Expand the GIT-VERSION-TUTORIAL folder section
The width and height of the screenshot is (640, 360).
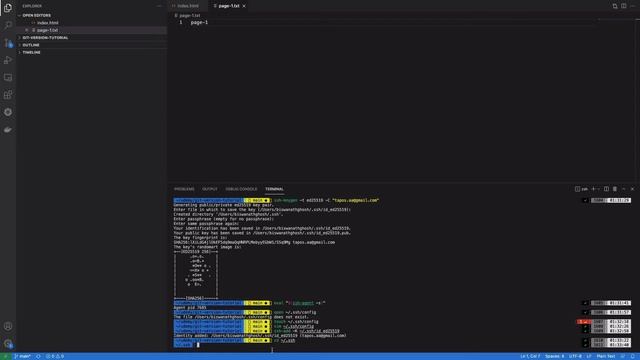point(45,38)
